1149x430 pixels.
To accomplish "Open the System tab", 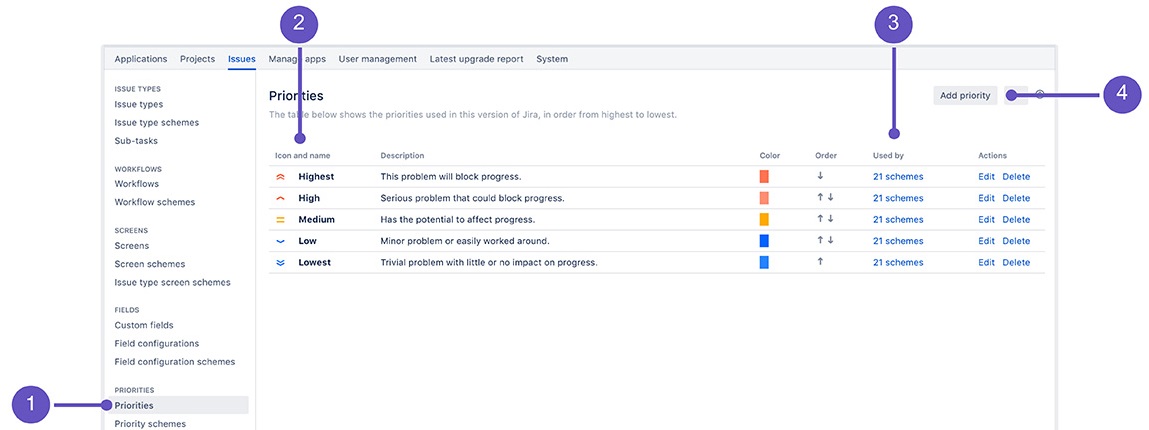I will click(x=552, y=59).
